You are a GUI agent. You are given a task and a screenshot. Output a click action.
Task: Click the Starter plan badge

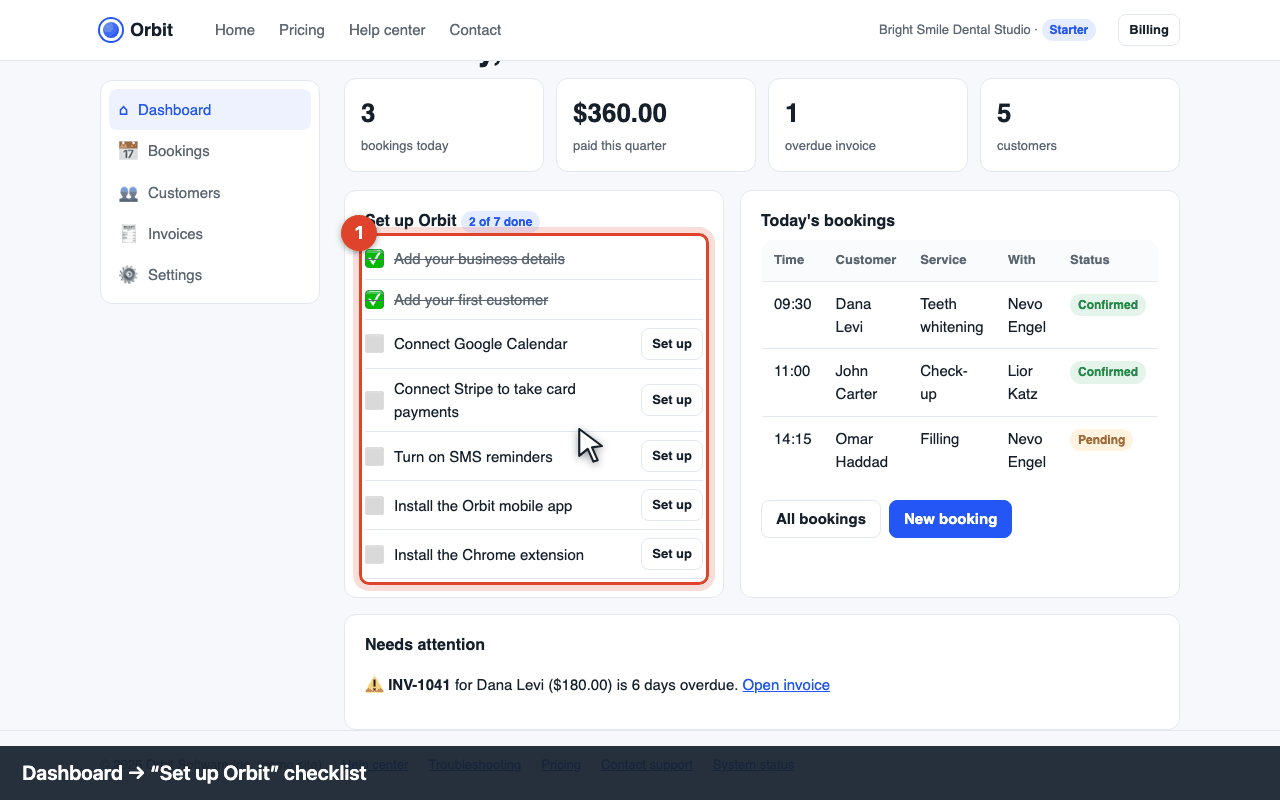pyautogui.click(x=1068, y=30)
